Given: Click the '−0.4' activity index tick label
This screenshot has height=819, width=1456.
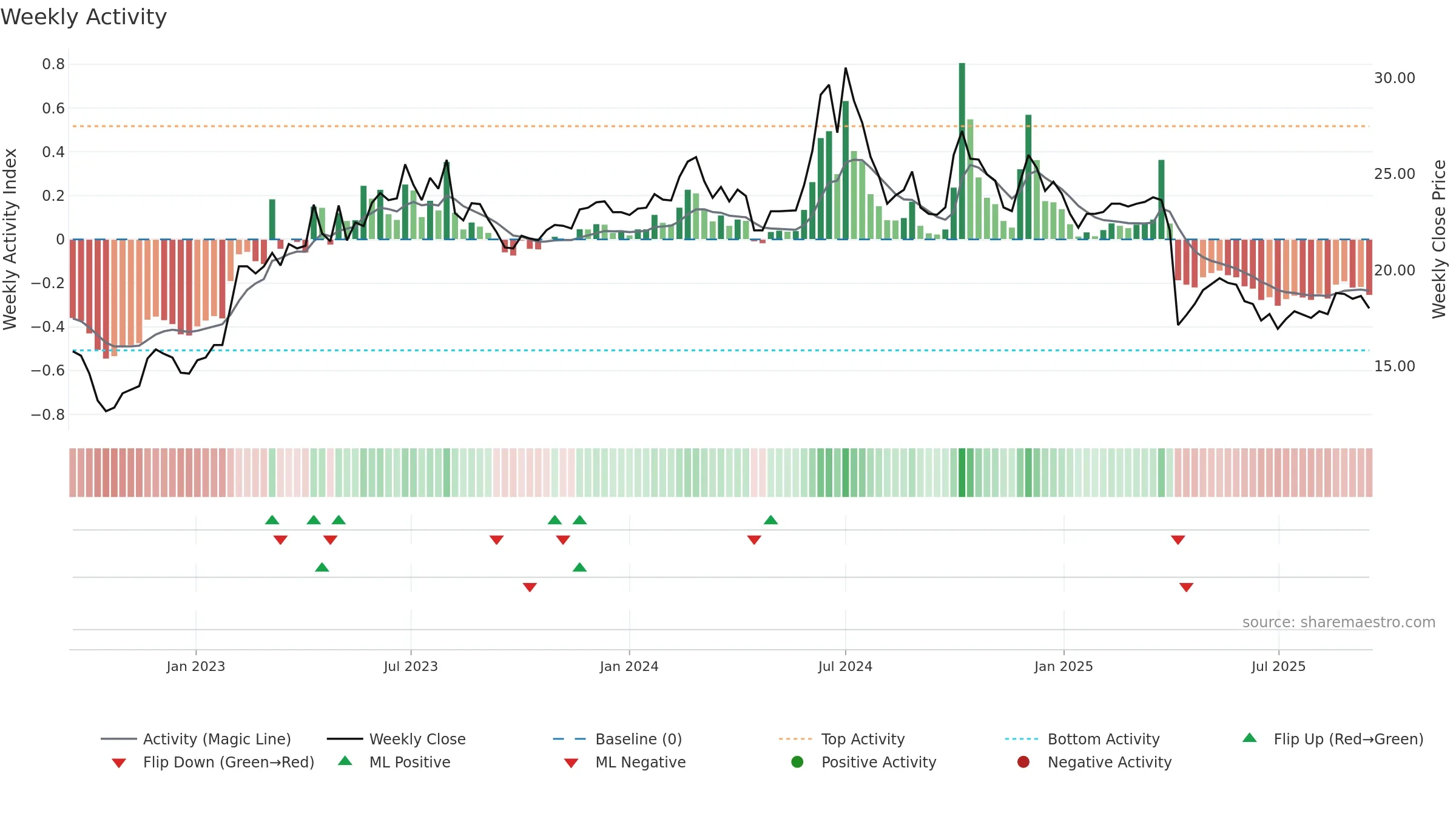Looking at the screenshot, I should pos(48,327).
